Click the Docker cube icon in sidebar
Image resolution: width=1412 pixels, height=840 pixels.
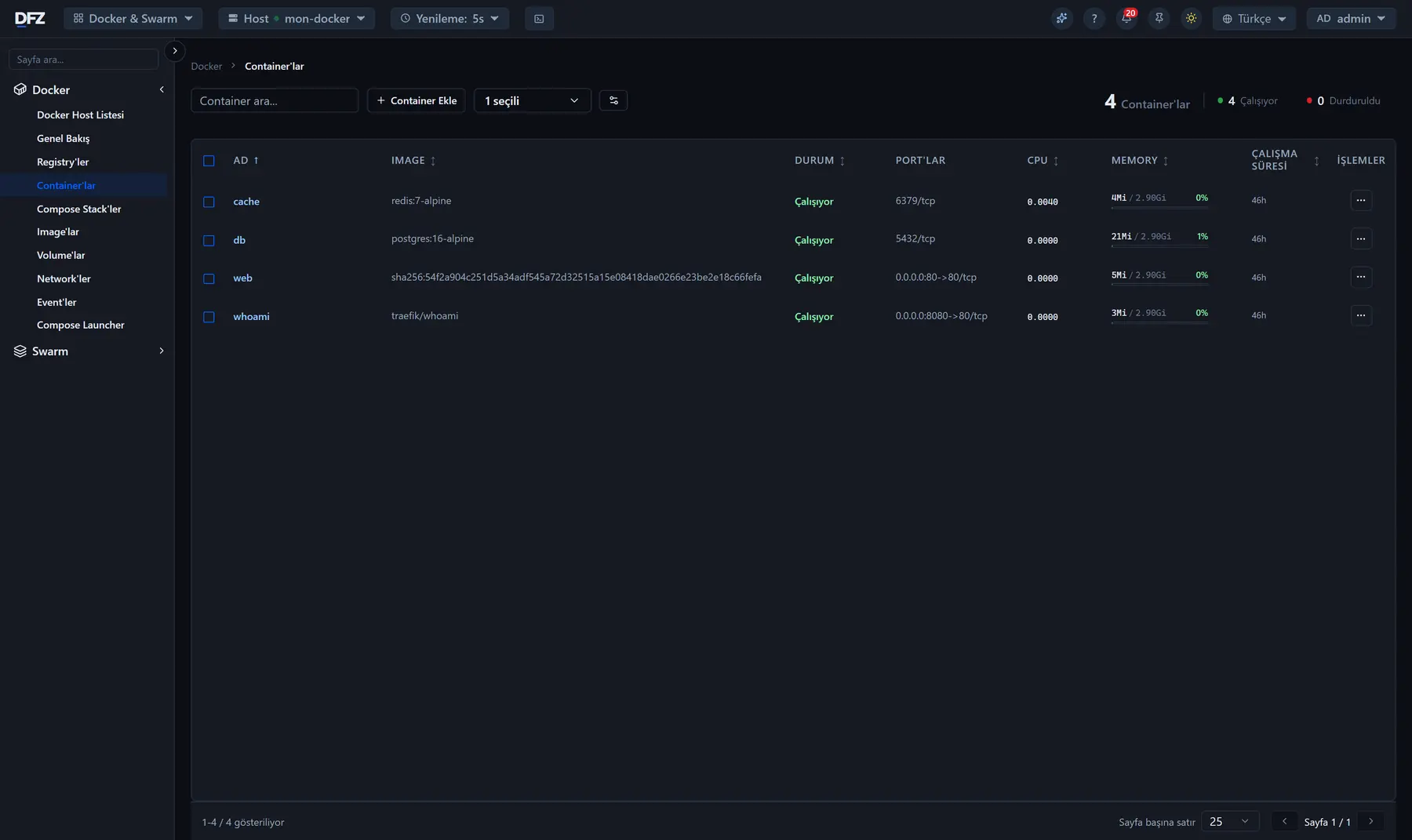click(x=20, y=89)
